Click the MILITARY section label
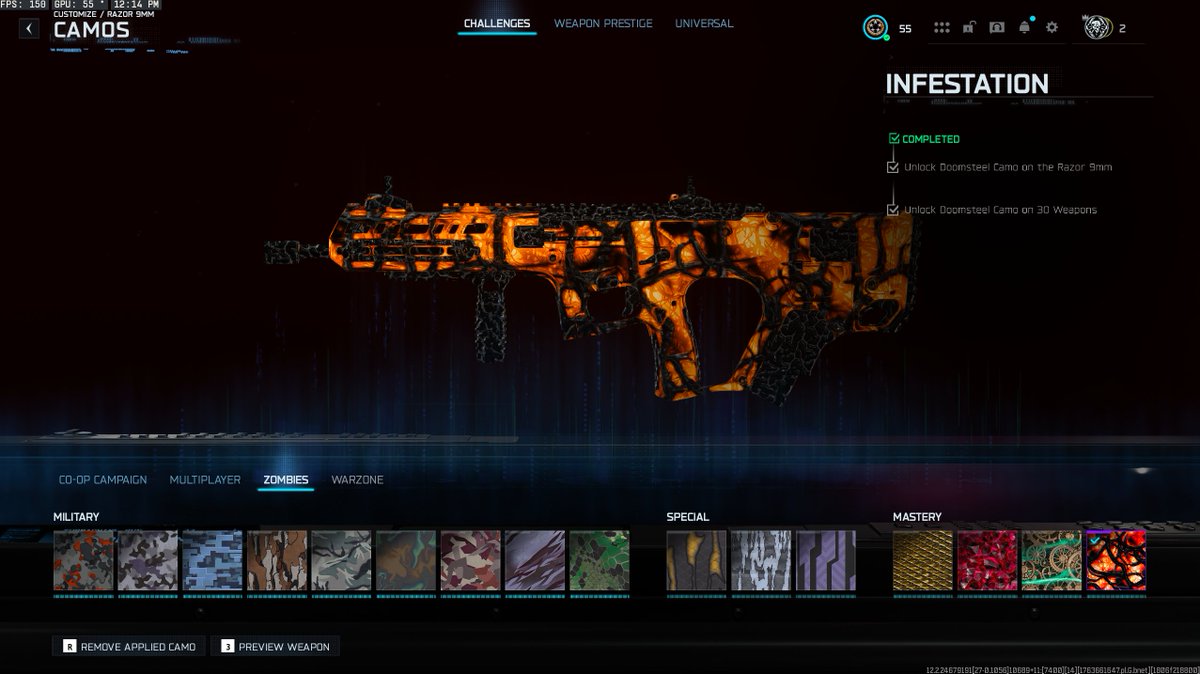Viewport: 1200px width, 674px height. point(76,517)
